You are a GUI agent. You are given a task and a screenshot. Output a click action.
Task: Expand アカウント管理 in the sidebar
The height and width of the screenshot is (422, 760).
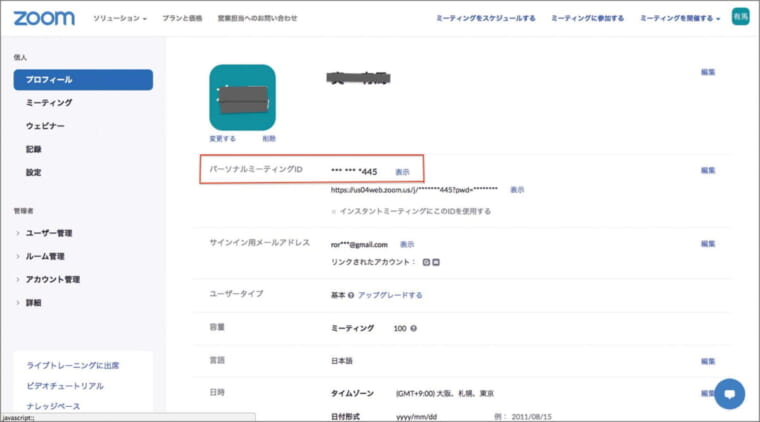53,279
